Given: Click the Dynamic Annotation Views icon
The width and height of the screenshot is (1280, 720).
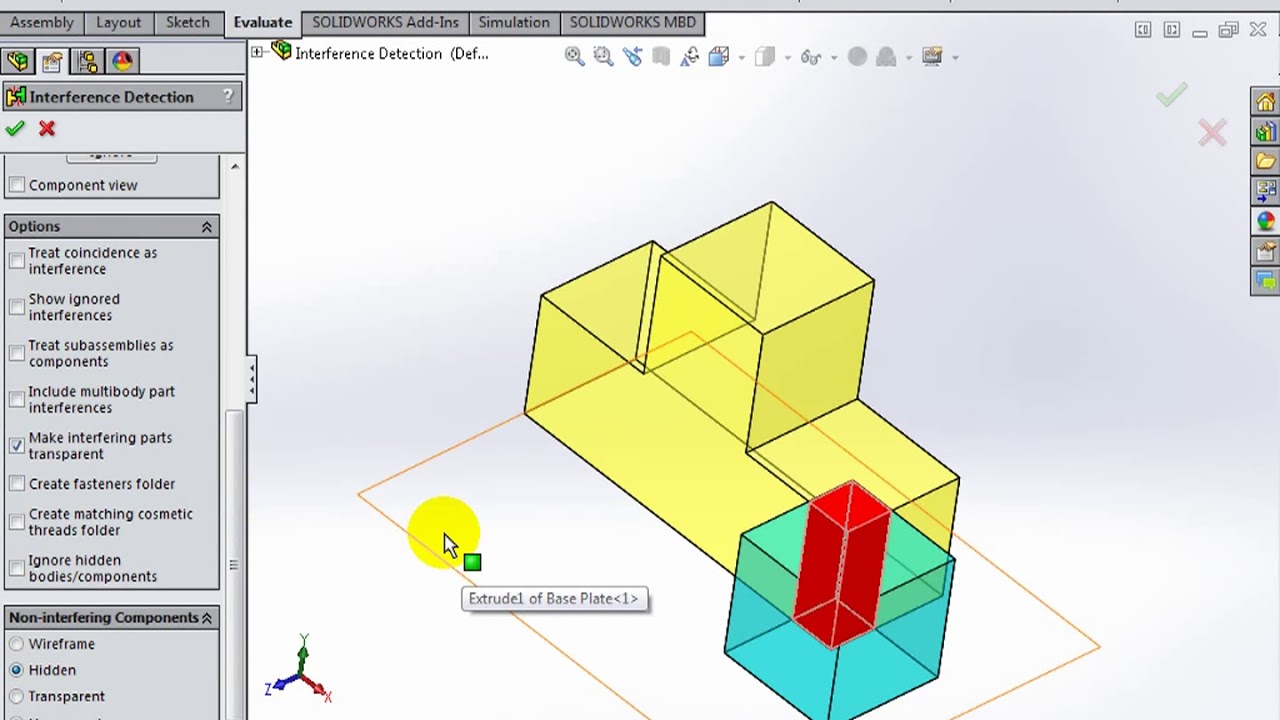Looking at the screenshot, I should [690, 57].
